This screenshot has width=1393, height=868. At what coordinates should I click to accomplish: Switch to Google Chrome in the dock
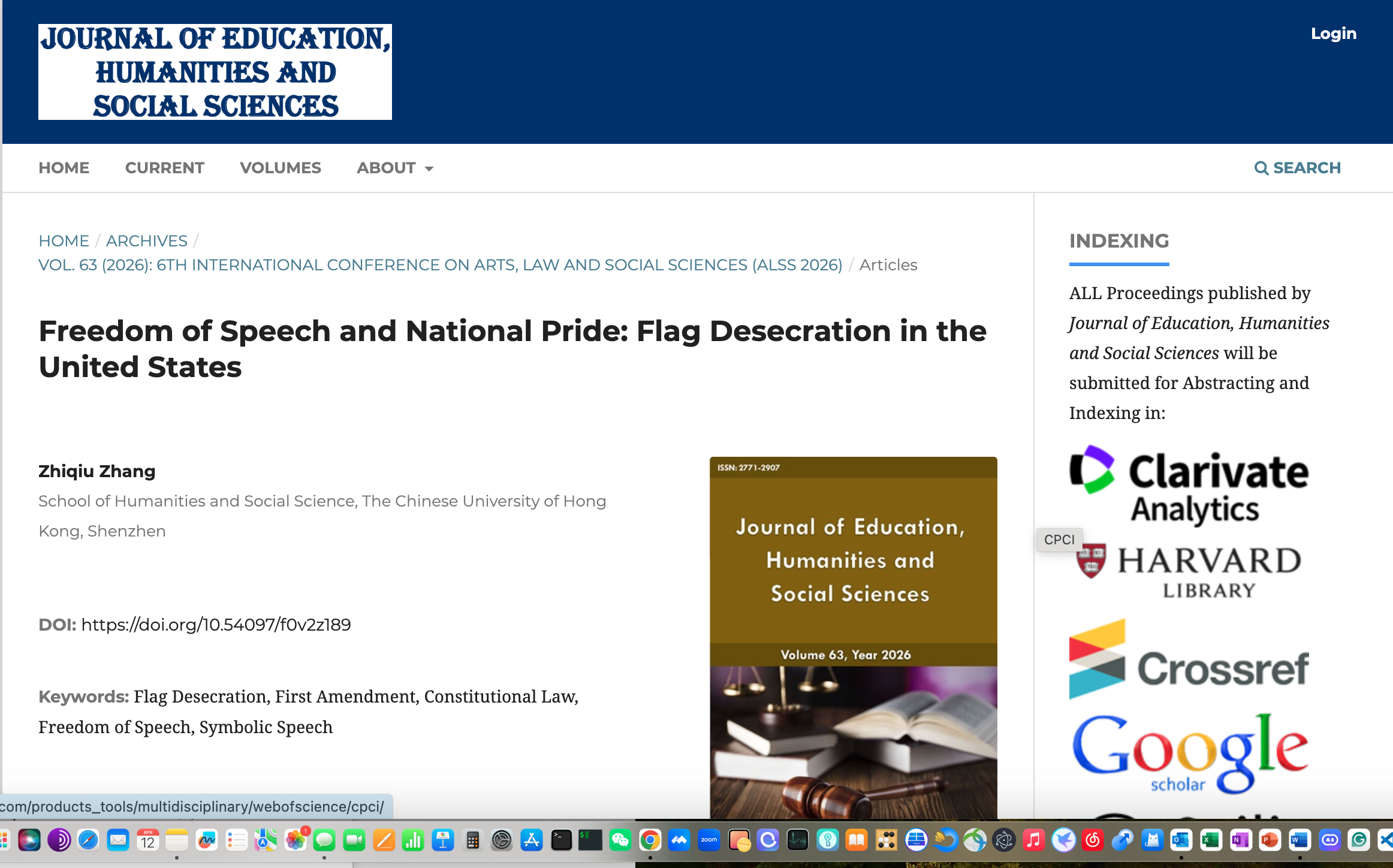[650, 840]
